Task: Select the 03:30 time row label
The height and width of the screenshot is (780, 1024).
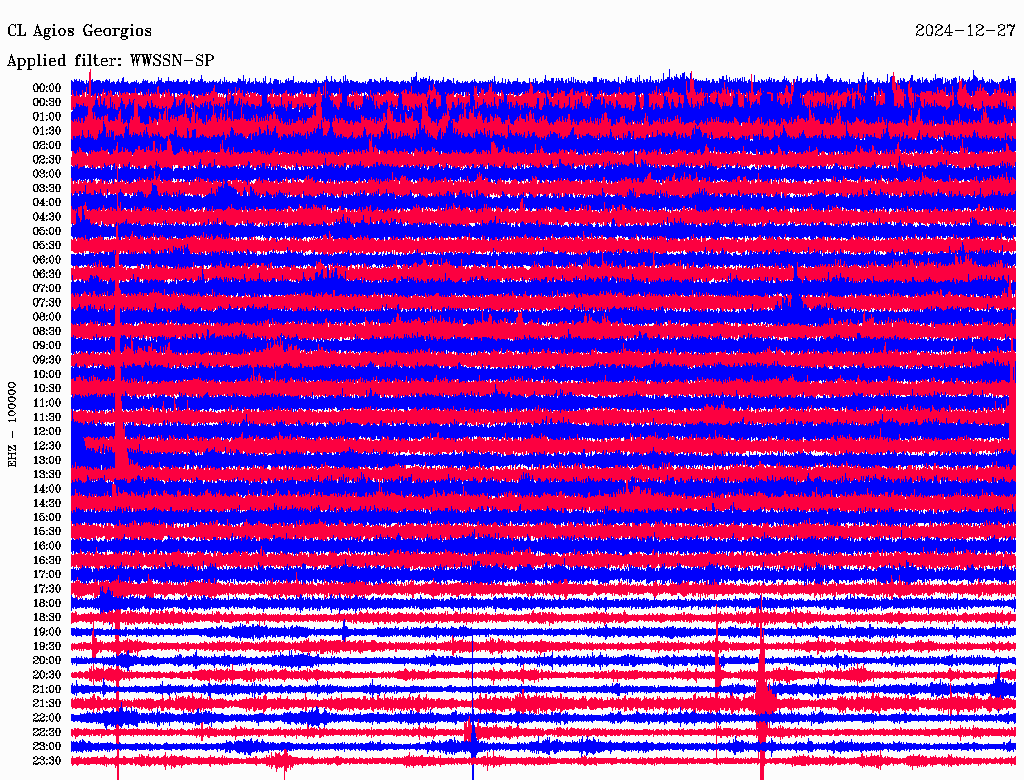Action: (x=47, y=188)
